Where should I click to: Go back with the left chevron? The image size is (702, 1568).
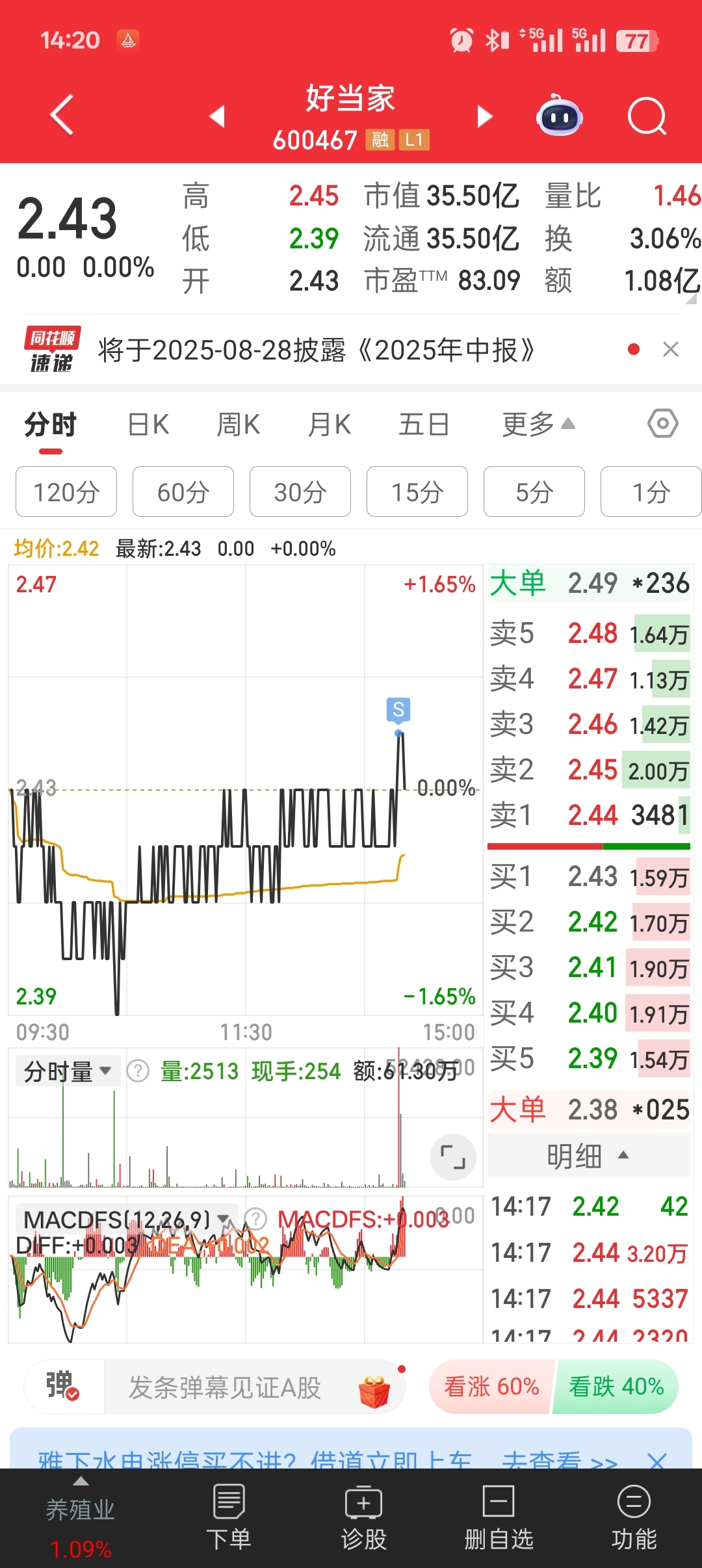coord(62,115)
